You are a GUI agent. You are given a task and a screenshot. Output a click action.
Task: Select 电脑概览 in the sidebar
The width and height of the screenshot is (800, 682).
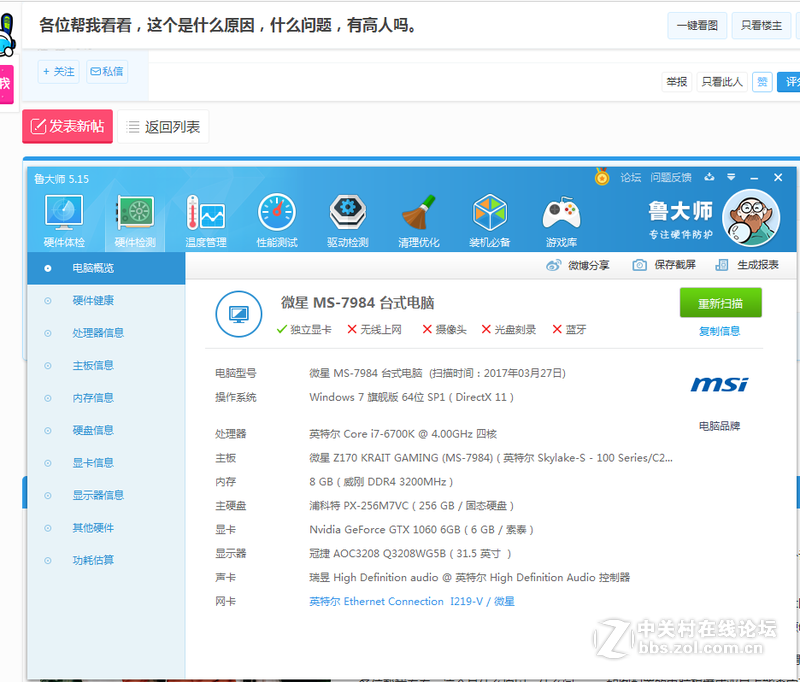(x=106, y=268)
